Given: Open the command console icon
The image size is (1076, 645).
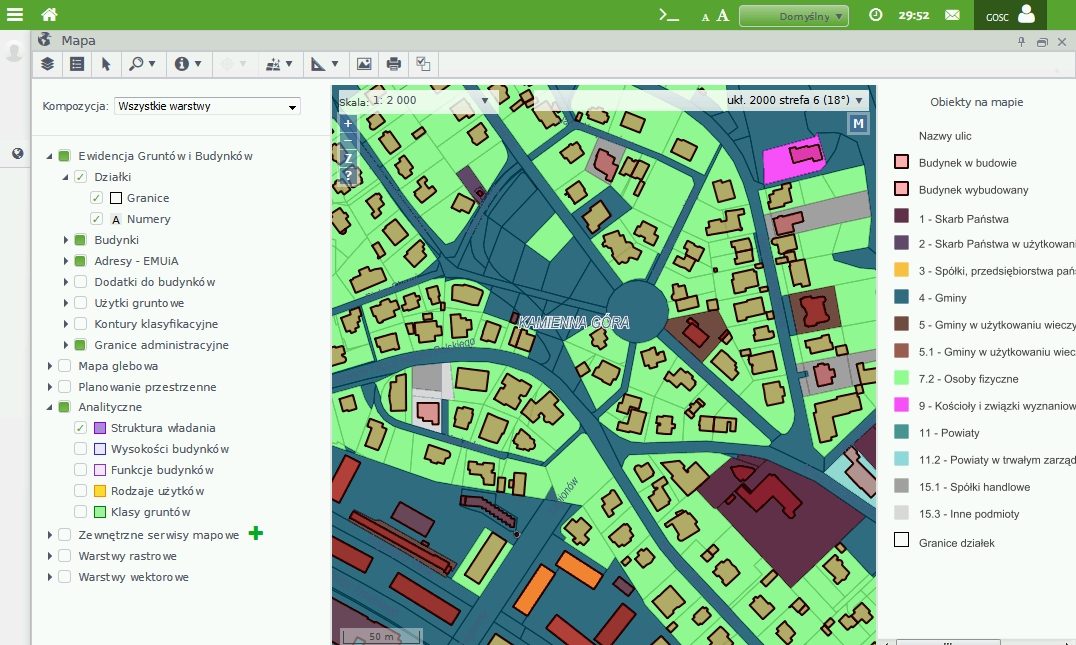Looking at the screenshot, I should coord(668,15).
